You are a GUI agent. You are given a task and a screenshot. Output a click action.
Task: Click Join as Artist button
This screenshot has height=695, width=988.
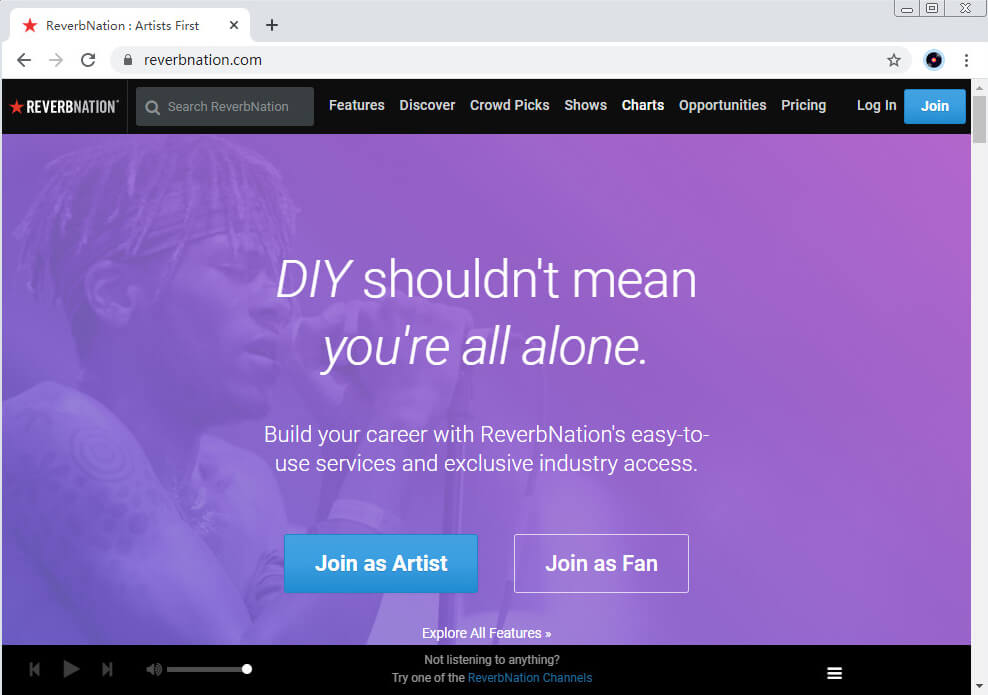tap(381, 563)
